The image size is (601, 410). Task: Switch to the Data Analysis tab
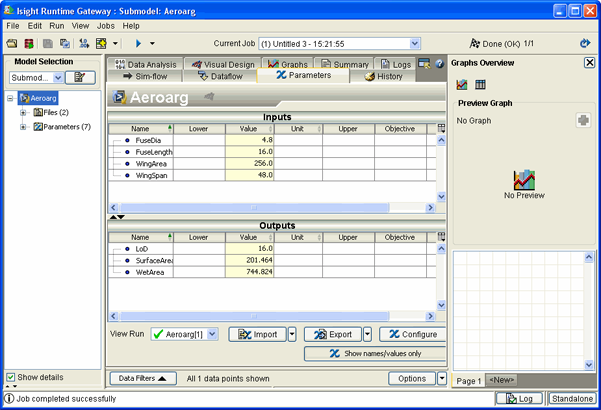tap(146, 64)
